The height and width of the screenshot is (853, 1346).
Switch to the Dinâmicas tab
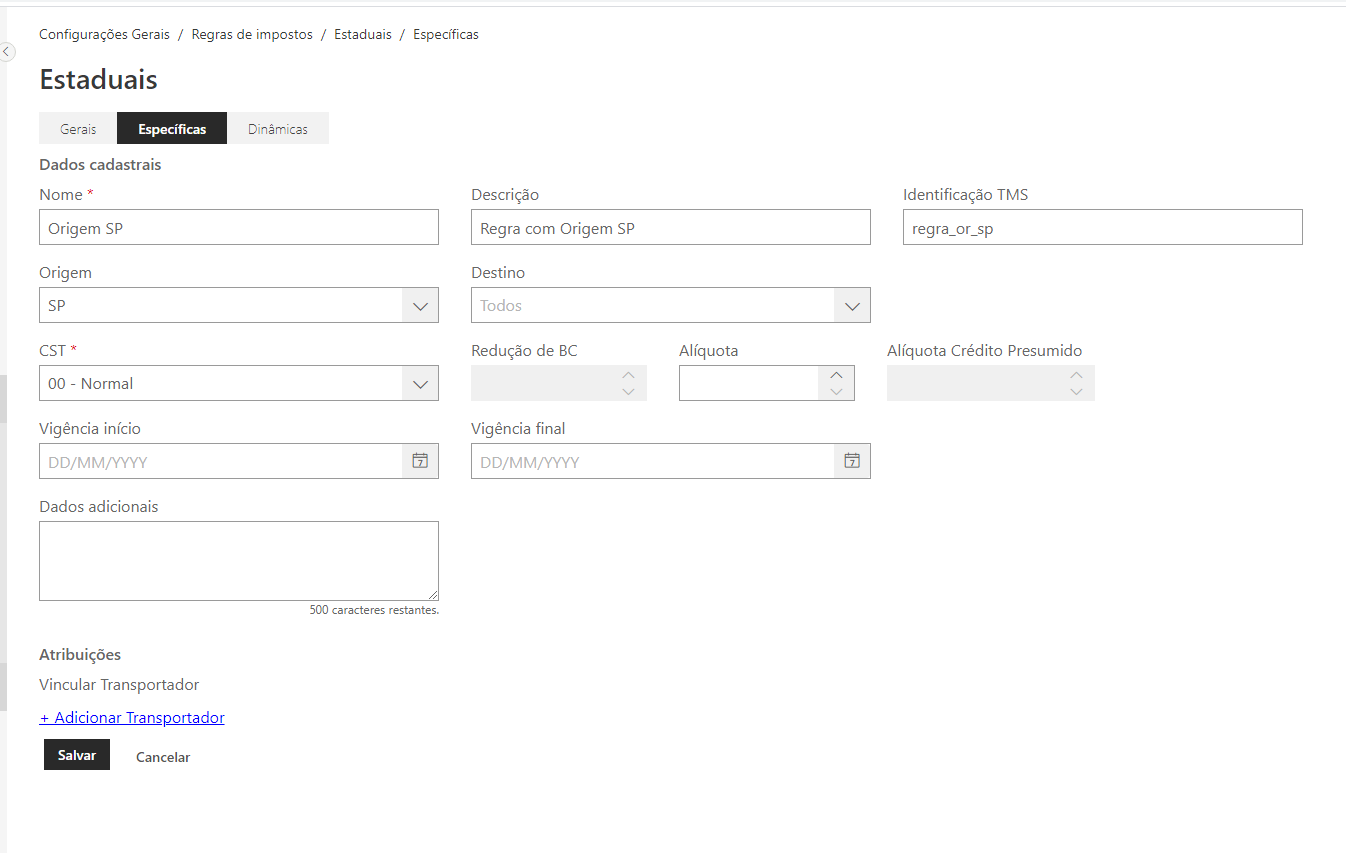(x=277, y=129)
